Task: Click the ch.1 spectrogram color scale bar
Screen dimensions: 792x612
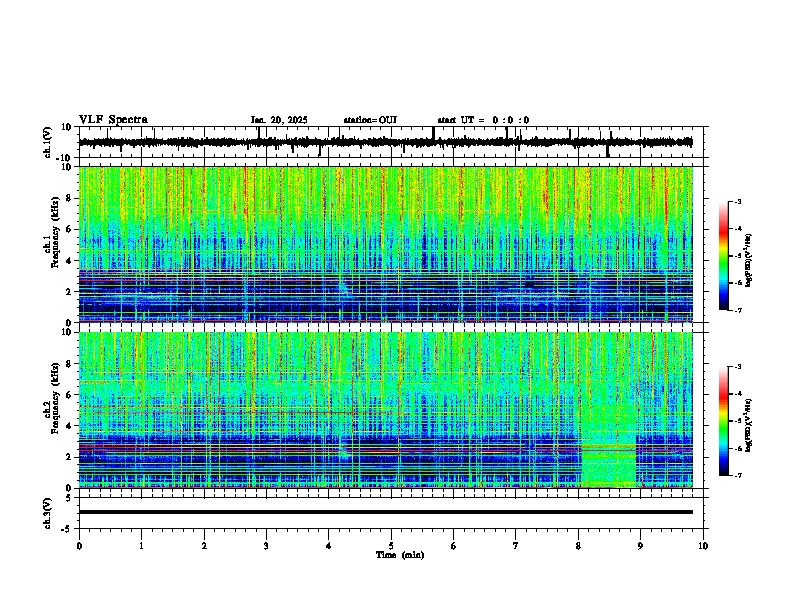Action: (x=723, y=256)
